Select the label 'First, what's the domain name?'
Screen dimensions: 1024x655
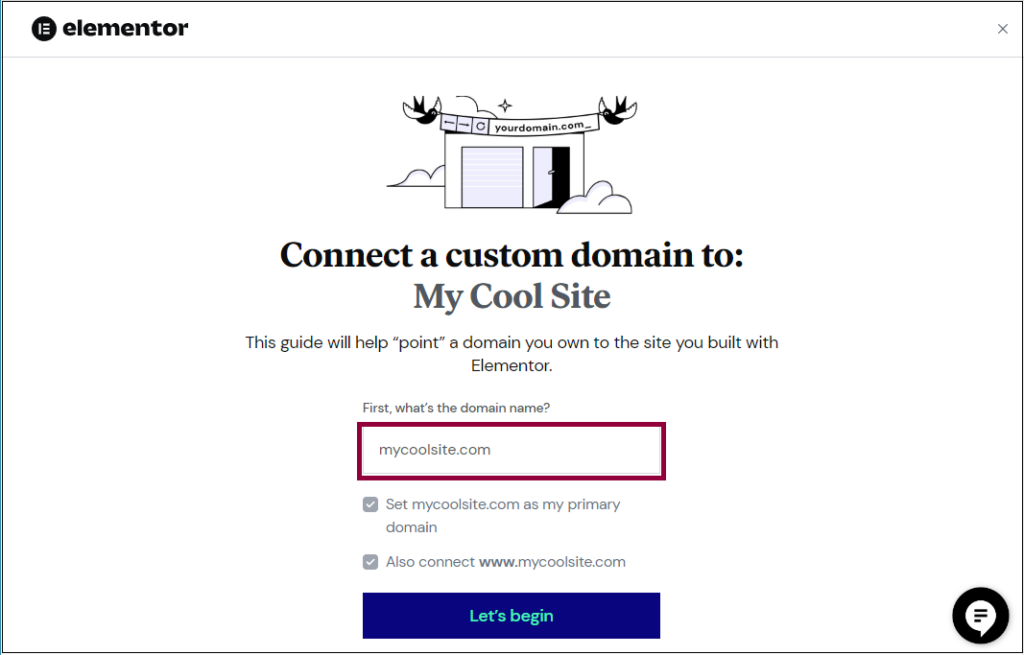click(456, 407)
